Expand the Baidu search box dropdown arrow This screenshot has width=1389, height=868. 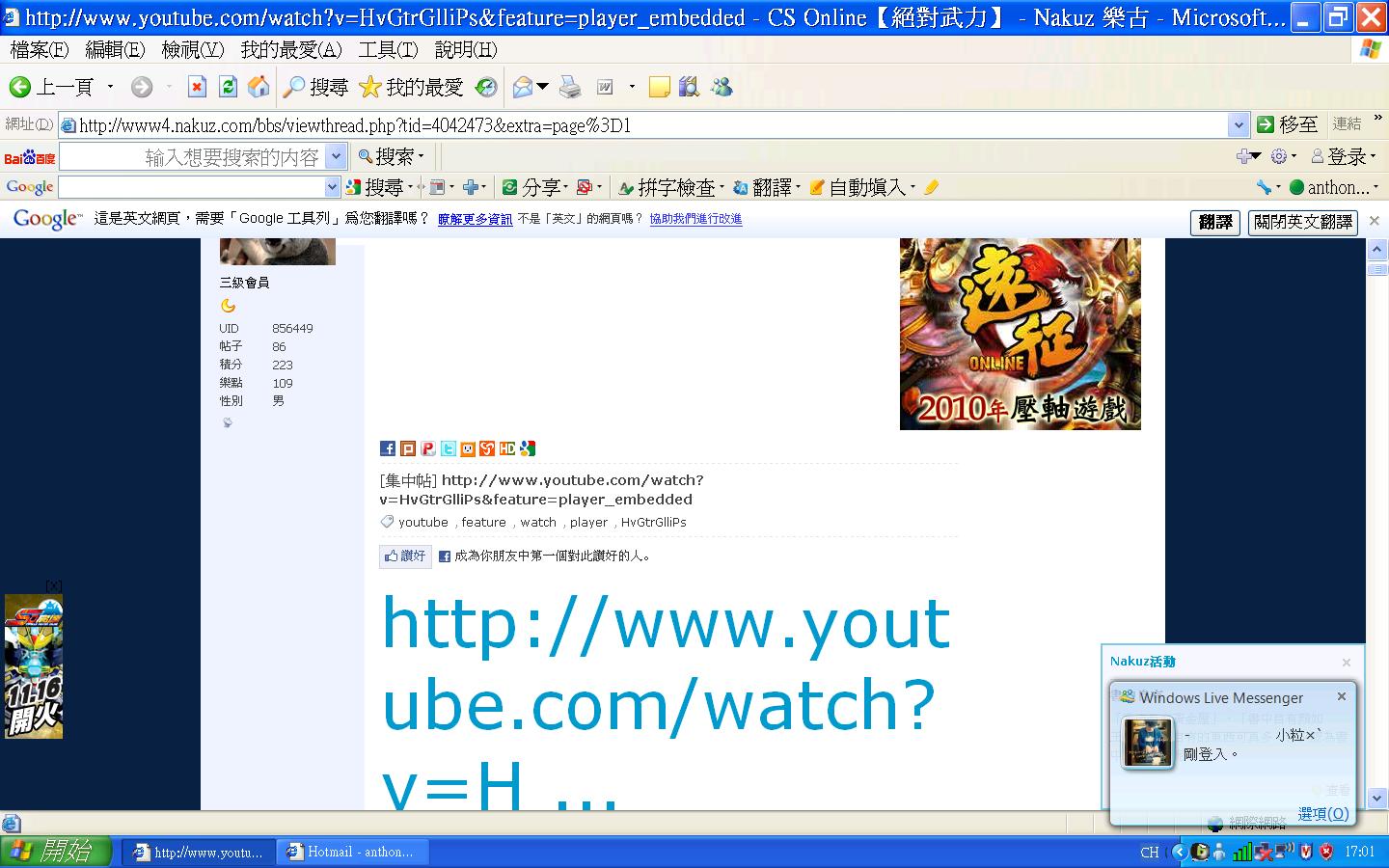(x=337, y=156)
